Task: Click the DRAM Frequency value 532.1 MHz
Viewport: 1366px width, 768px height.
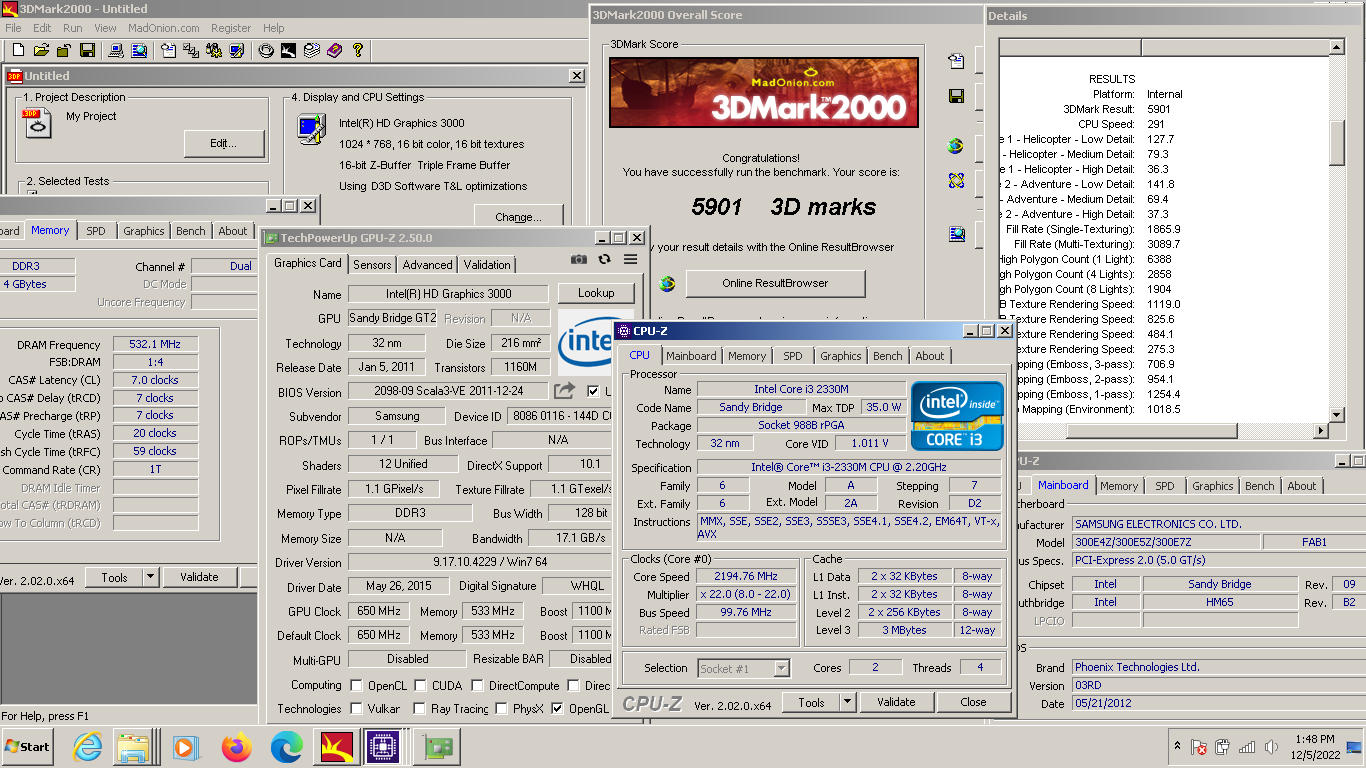Action: click(155, 344)
